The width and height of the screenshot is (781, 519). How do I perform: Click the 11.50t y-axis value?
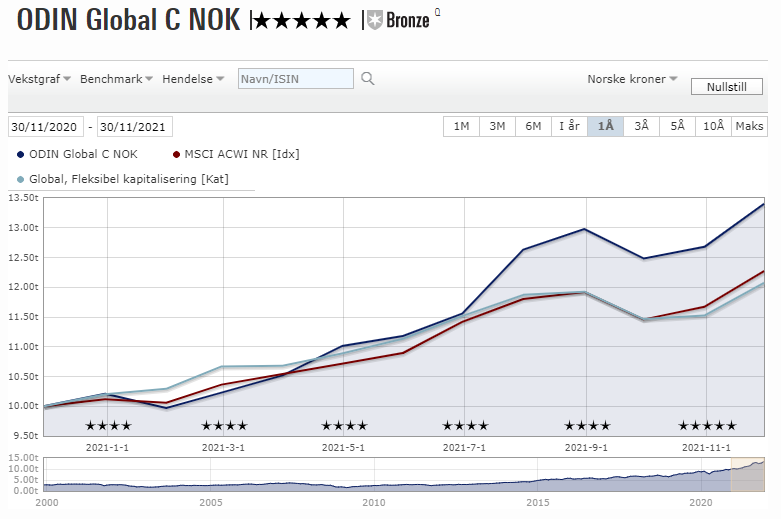pos(23,317)
